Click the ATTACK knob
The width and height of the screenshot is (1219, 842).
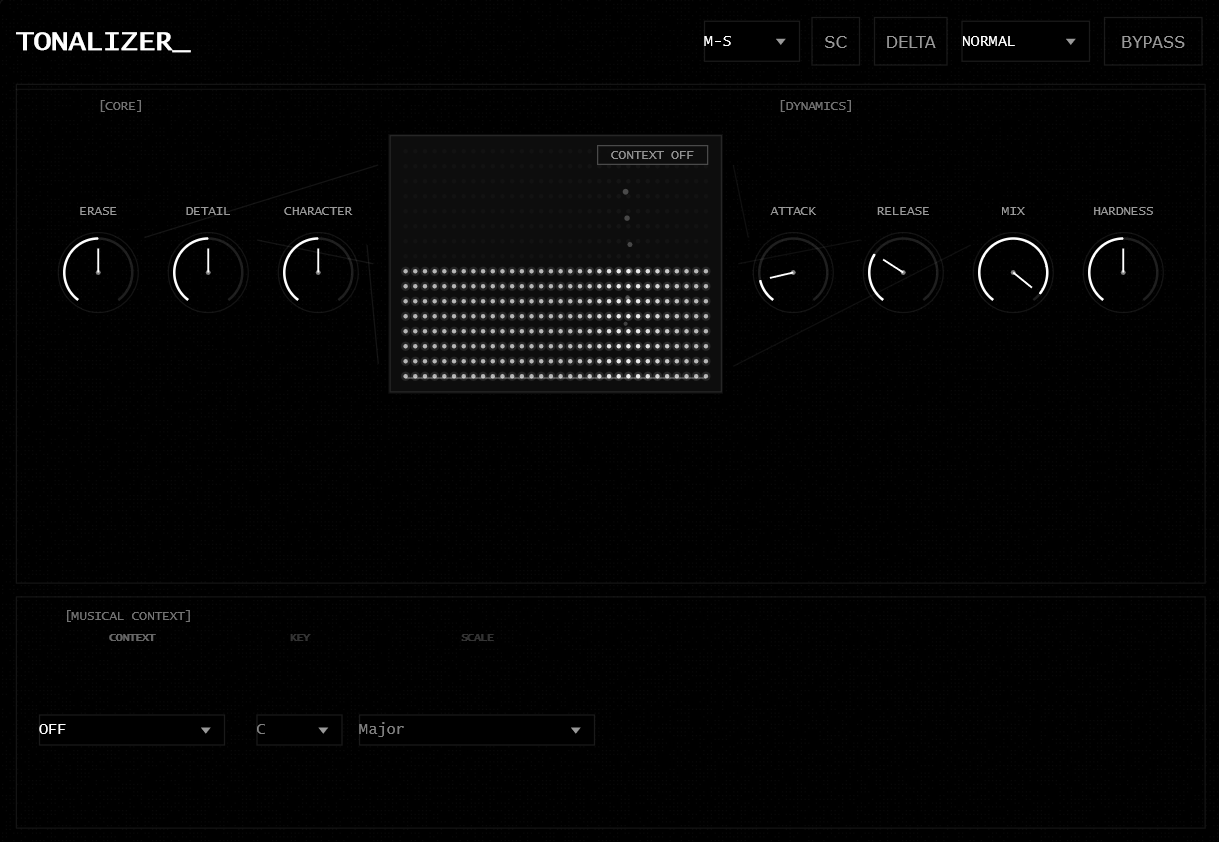point(793,272)
